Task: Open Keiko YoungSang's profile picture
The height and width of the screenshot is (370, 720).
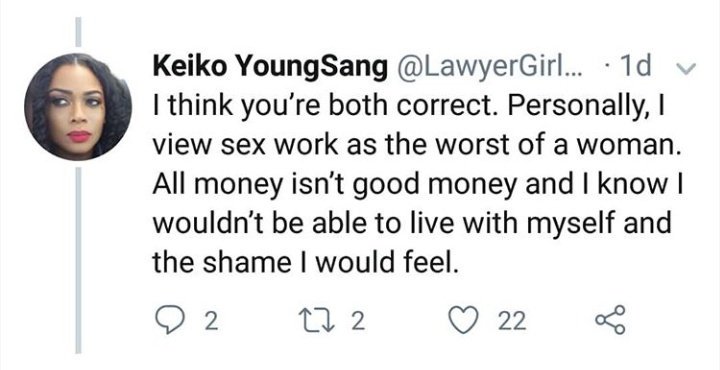Action: click(78, 107)
